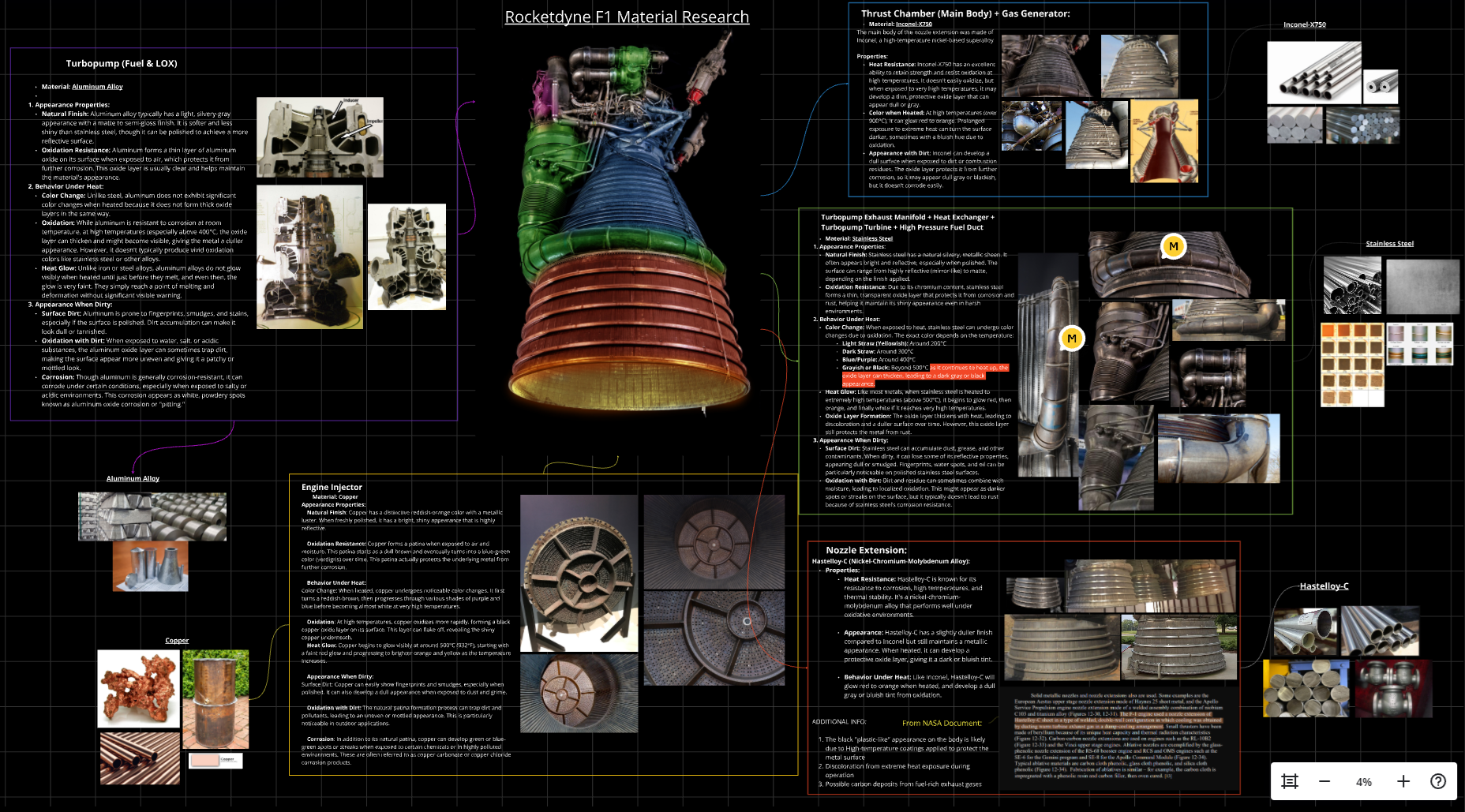Open the Hastelloy-C underlined link

(1324, 586)
